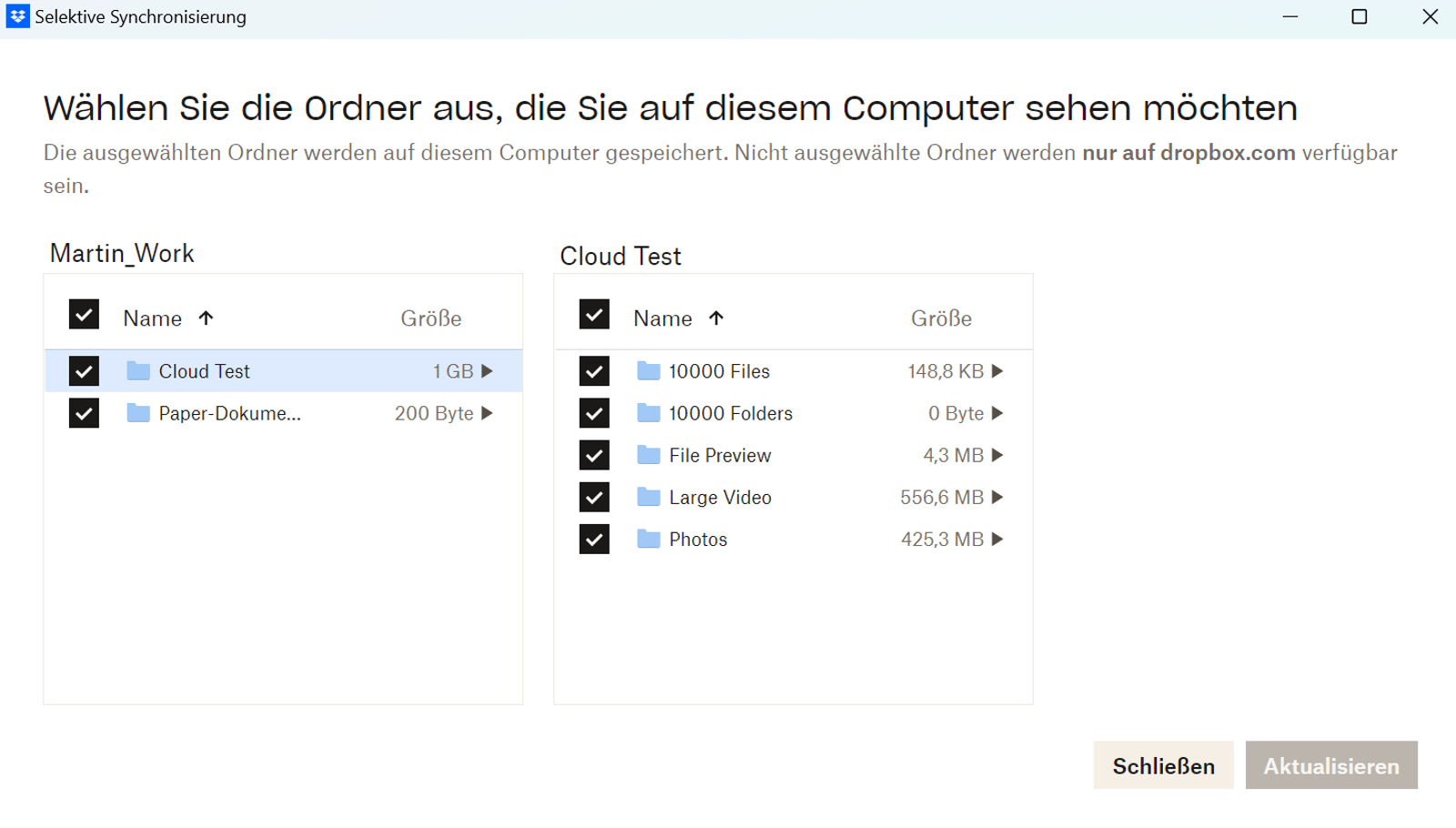Click the folder icon beside 10000 Files
Screen dimensions: 1456x828
click(x=648, y=370)
